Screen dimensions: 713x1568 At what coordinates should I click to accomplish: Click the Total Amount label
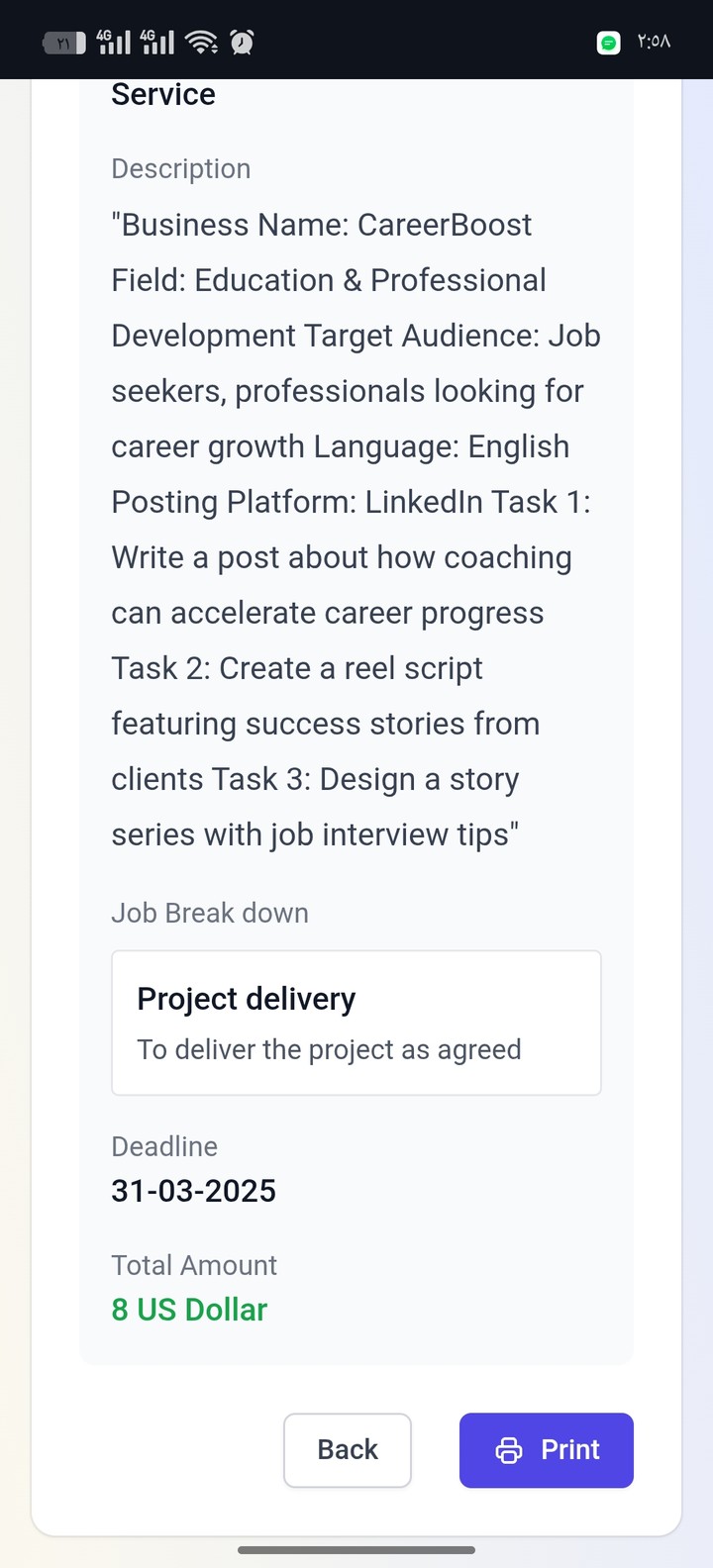point(194,1265)
